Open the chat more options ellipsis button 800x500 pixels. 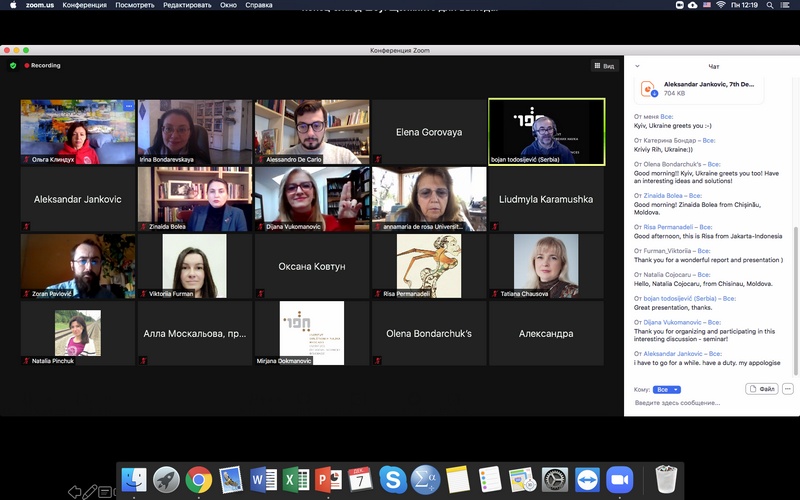click(788, 389)
